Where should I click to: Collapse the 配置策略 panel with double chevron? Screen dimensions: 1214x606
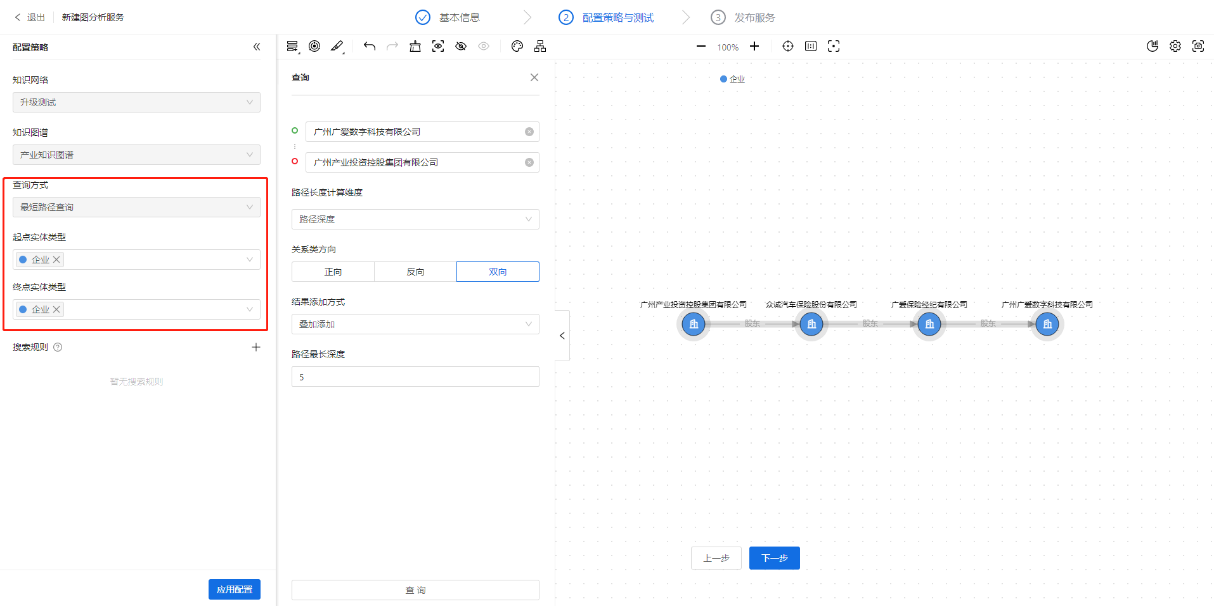tap(256, 47)
